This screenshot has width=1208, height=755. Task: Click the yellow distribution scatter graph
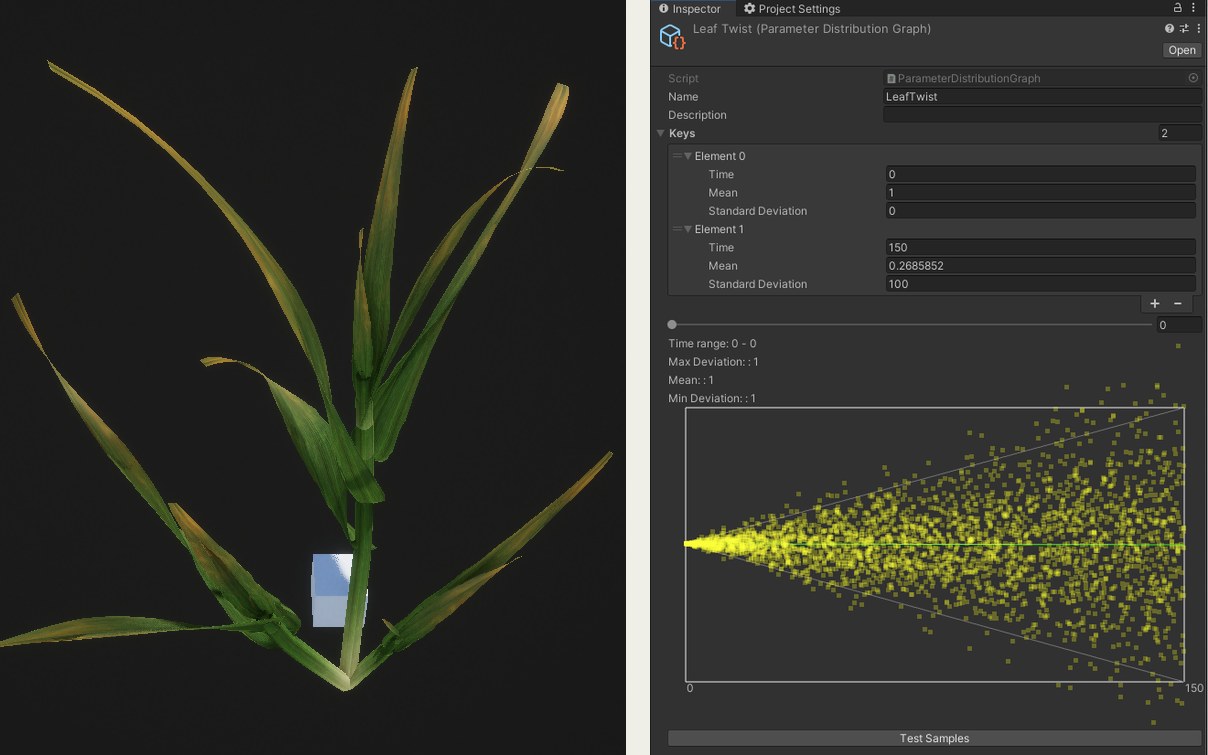pos(934,544)
